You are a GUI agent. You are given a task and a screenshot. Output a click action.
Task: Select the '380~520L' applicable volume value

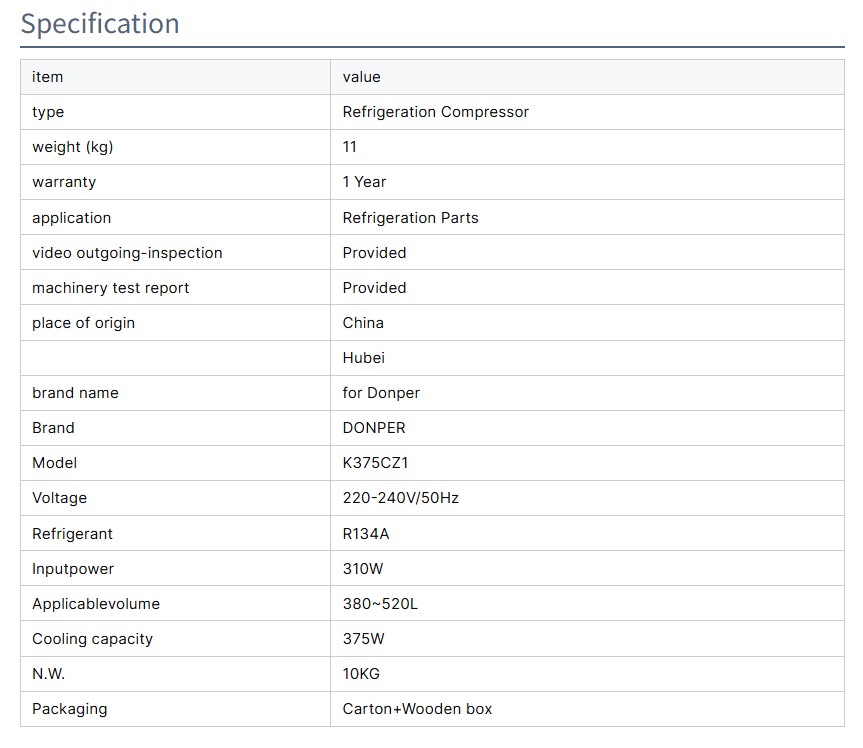point(380,604)
